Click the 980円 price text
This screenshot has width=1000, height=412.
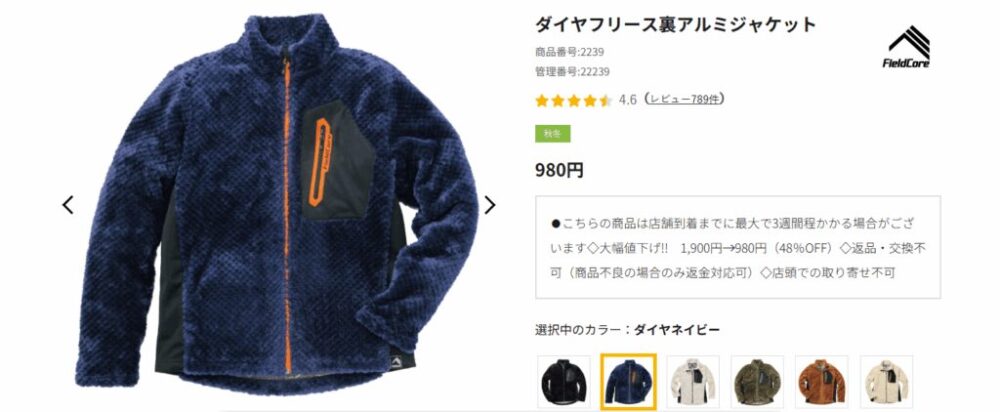coord(559,170)
